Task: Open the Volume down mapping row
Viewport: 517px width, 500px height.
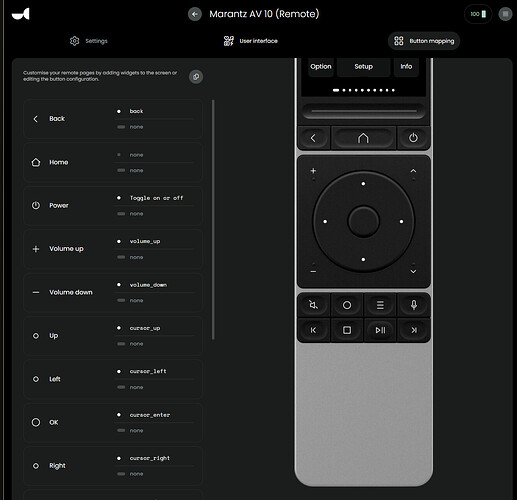Action: [x=113, y=292]
